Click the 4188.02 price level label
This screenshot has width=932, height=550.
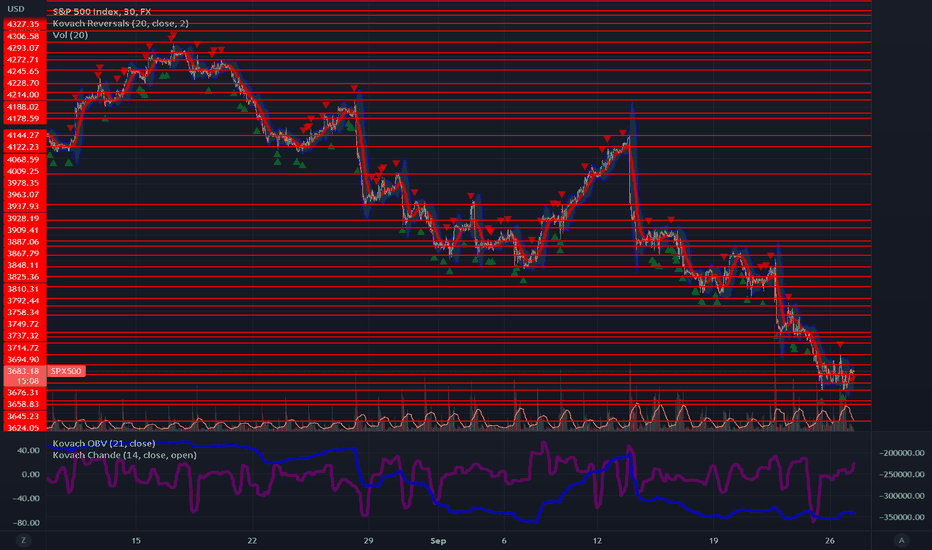23,107
